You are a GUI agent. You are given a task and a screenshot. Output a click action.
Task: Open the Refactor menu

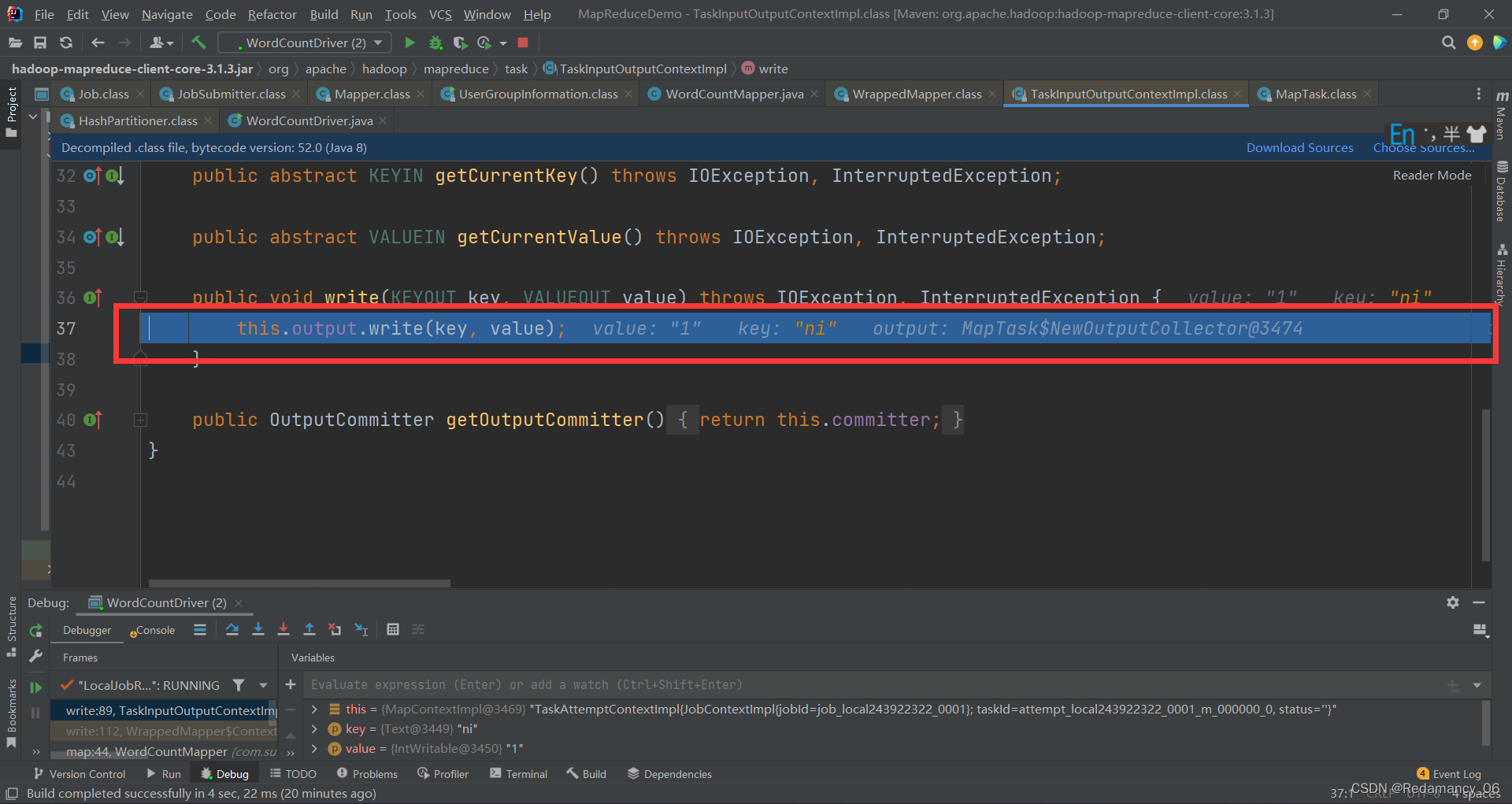pyautogui.click(x=272, y=14)
